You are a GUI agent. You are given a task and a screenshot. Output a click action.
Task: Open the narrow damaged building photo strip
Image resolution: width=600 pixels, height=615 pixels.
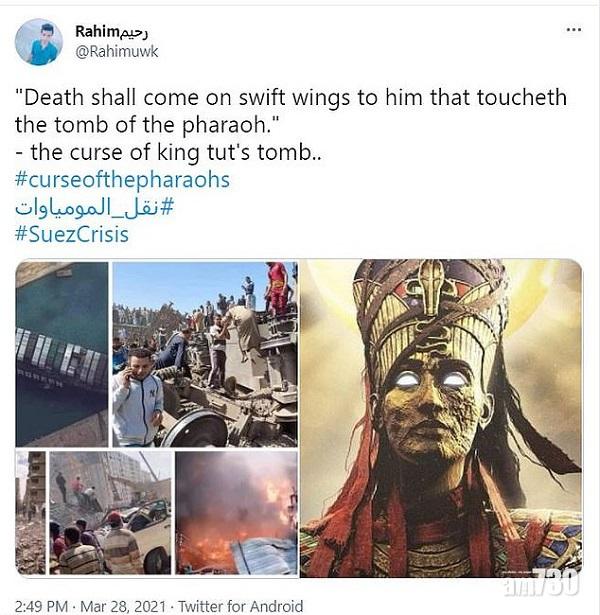click(x=31, y=512)
